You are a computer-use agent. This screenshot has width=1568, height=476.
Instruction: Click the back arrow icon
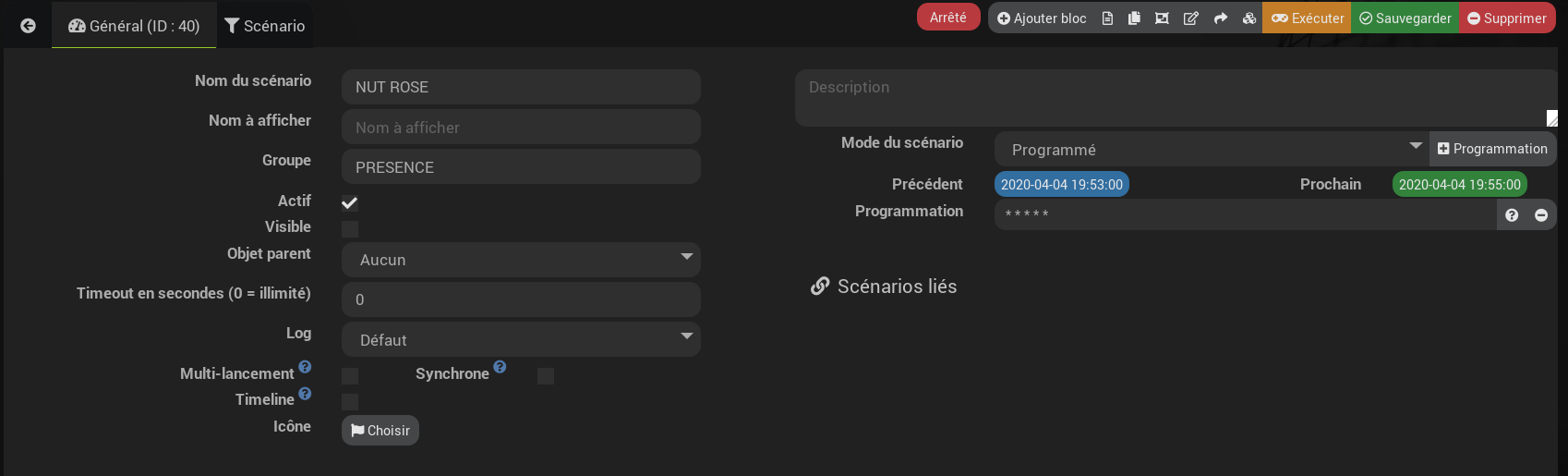point(28,26)
